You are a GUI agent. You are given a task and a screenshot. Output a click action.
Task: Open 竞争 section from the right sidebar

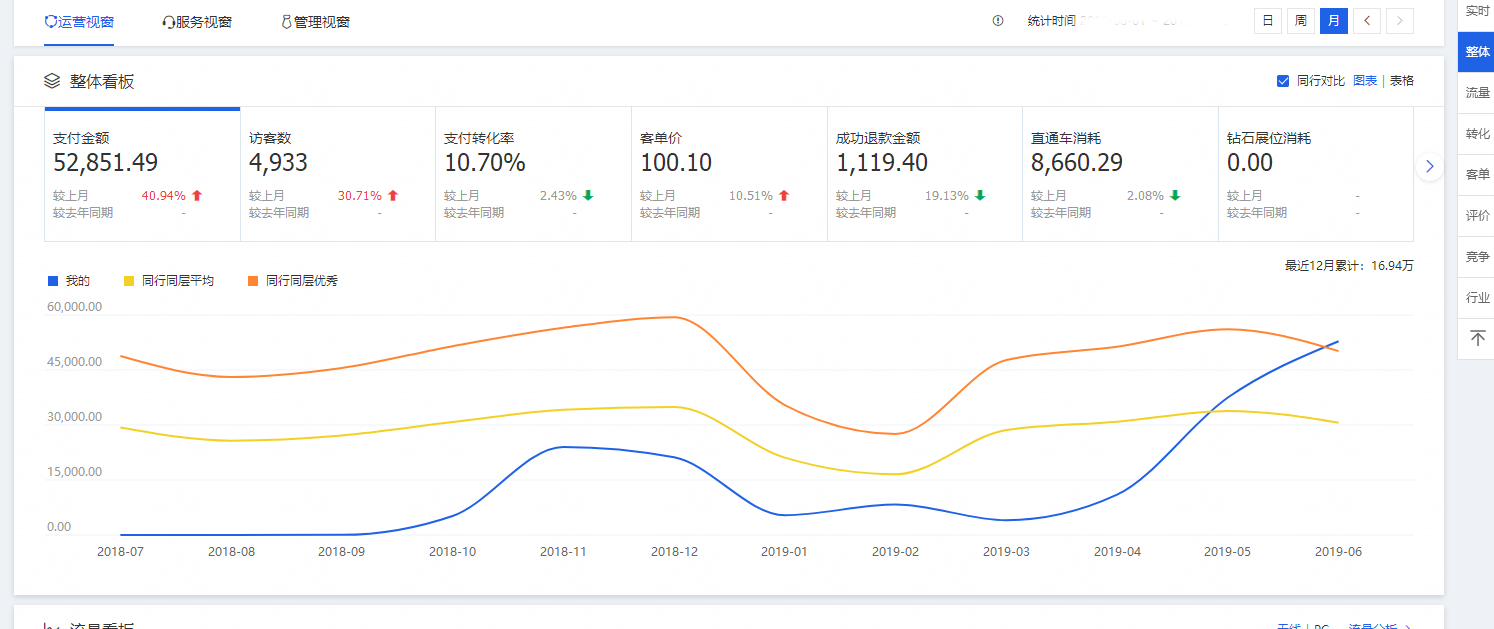click(1477, 257)
